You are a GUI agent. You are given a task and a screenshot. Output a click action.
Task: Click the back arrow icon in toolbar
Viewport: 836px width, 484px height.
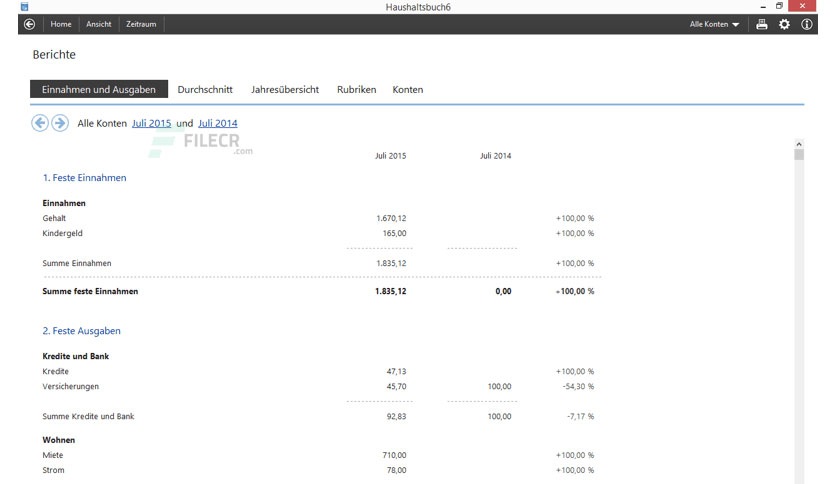point(29,24)
